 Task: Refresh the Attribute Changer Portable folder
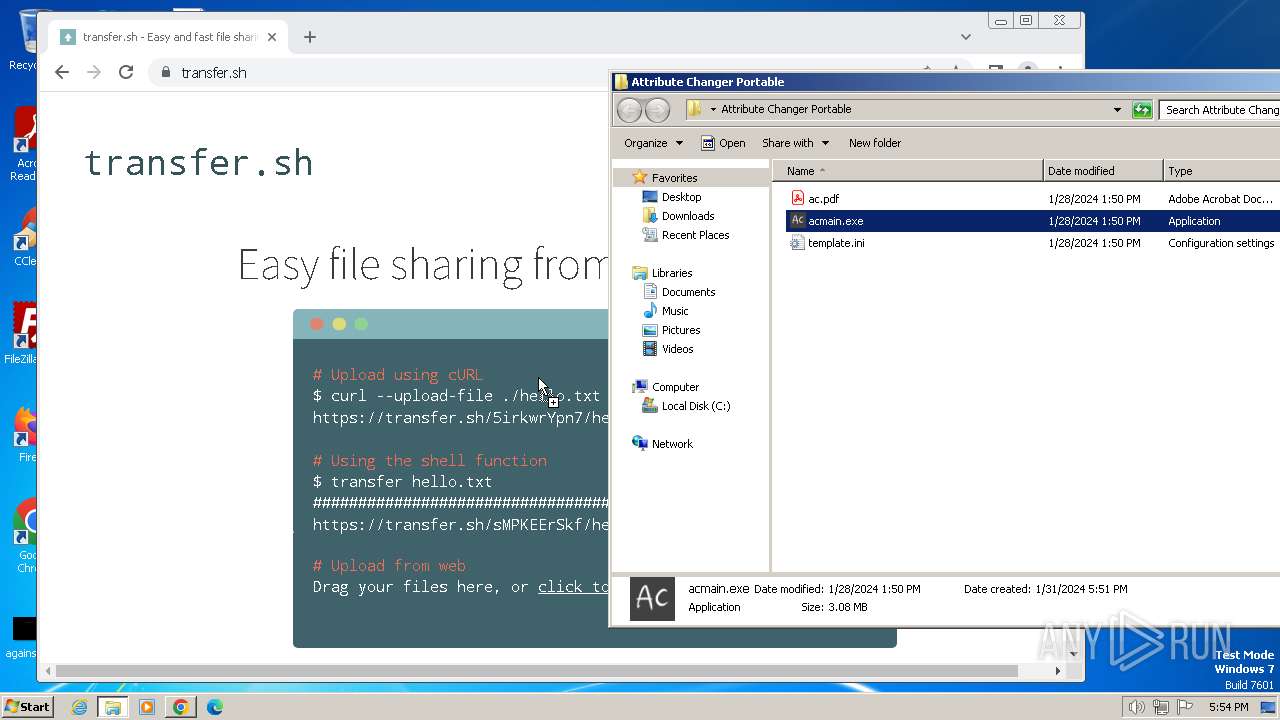[1142, 110]
